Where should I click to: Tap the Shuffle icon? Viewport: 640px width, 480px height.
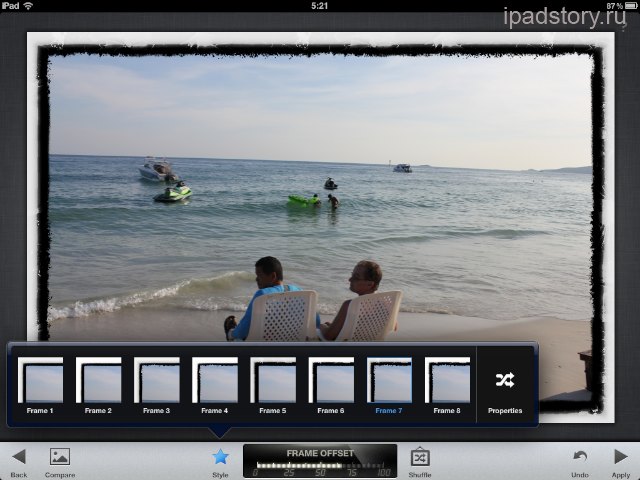420,457
